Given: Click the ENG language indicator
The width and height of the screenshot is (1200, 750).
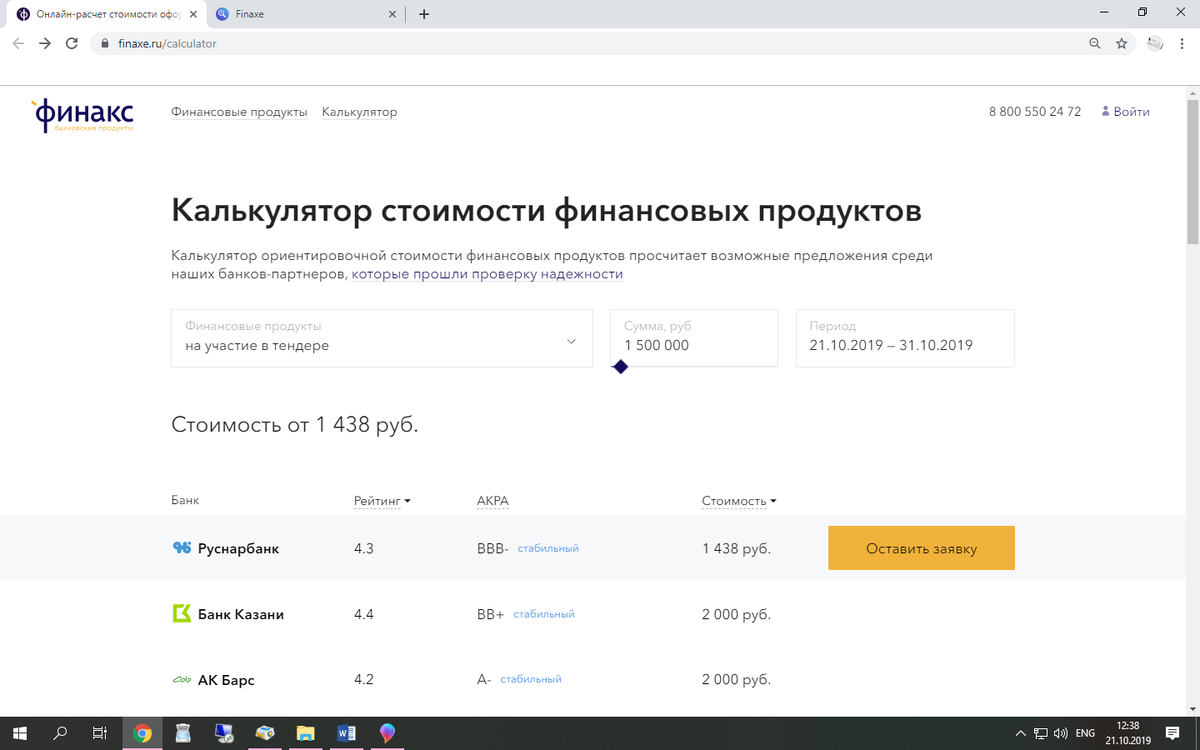Looking at the screenshot, I should click(x=1086, y=733).
